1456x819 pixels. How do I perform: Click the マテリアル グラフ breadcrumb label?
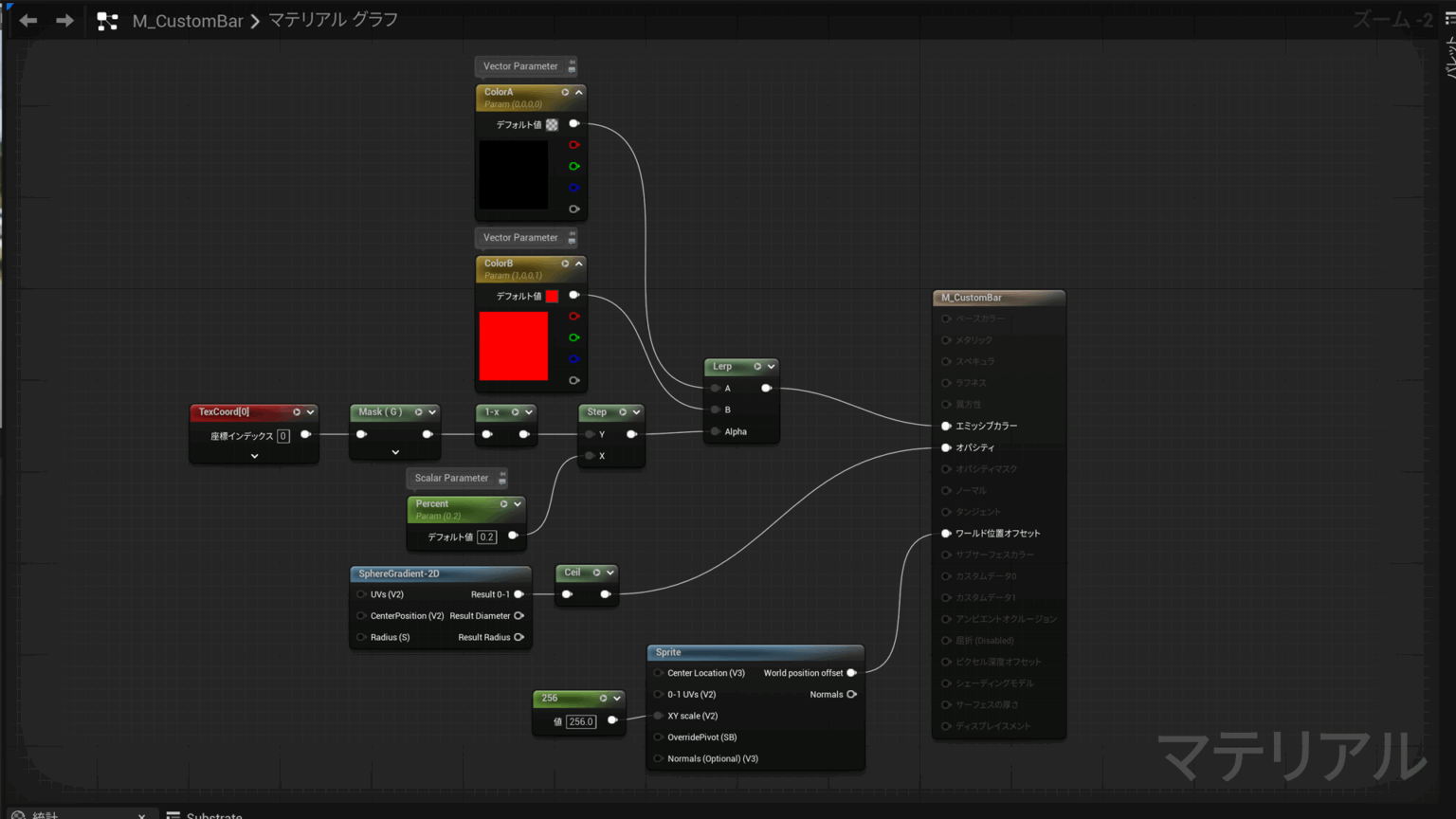(333, 20)
